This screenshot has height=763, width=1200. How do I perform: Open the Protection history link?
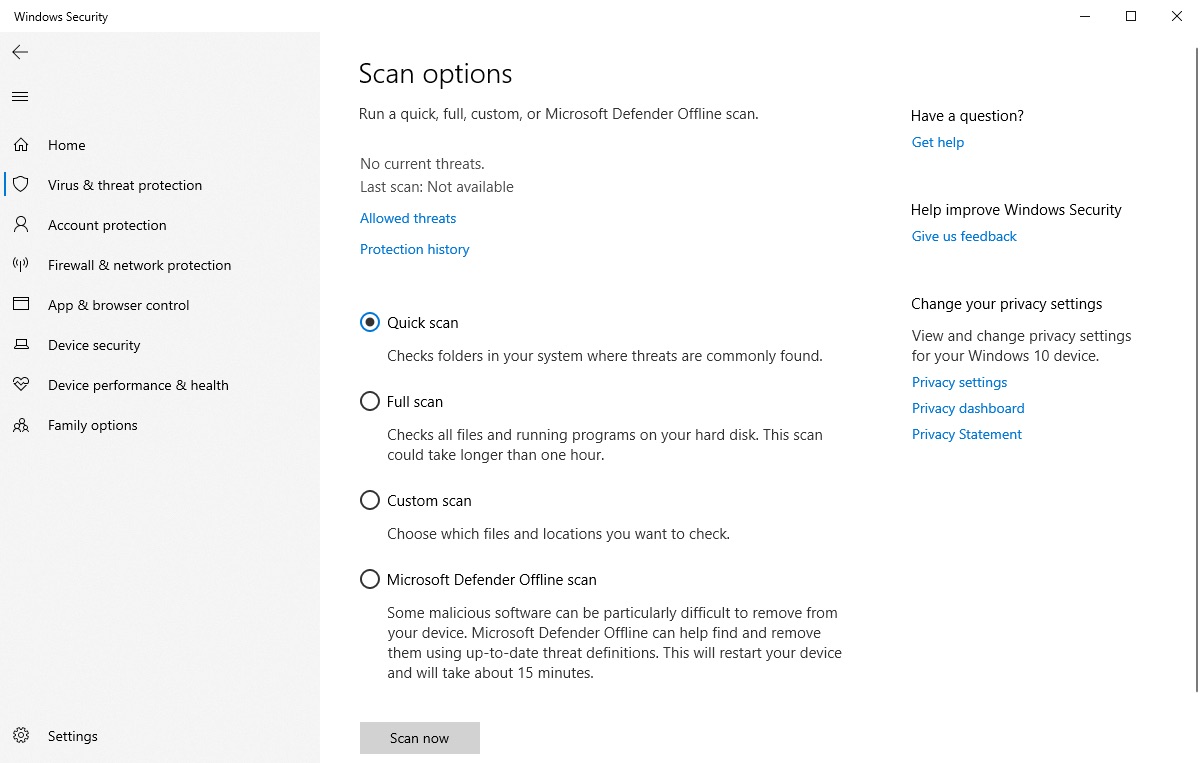click(414, 249)
